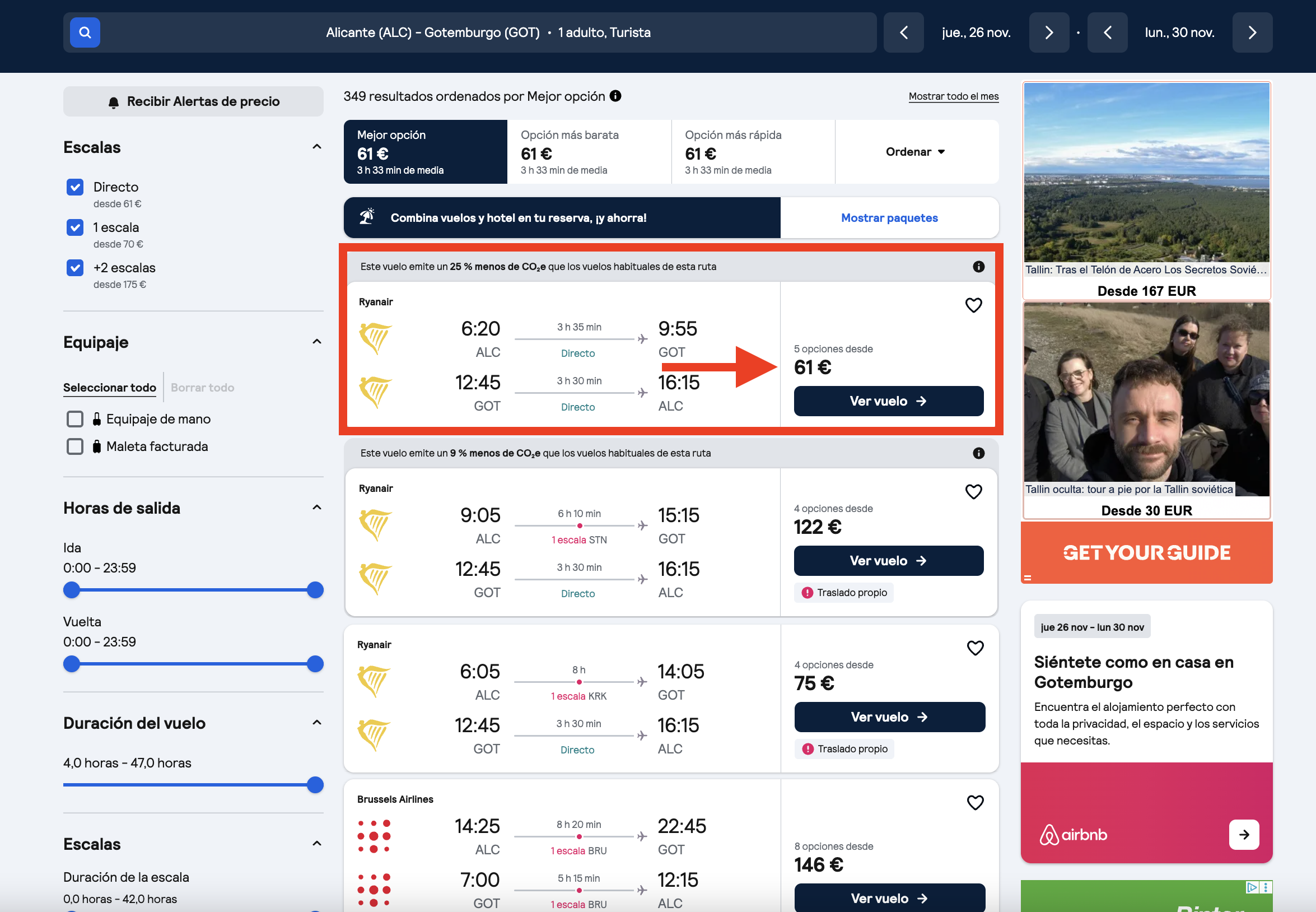Collapse the Equipaje filter section
The height and width of the screenshot is (912, 1316).
click(x=317, y=342)
